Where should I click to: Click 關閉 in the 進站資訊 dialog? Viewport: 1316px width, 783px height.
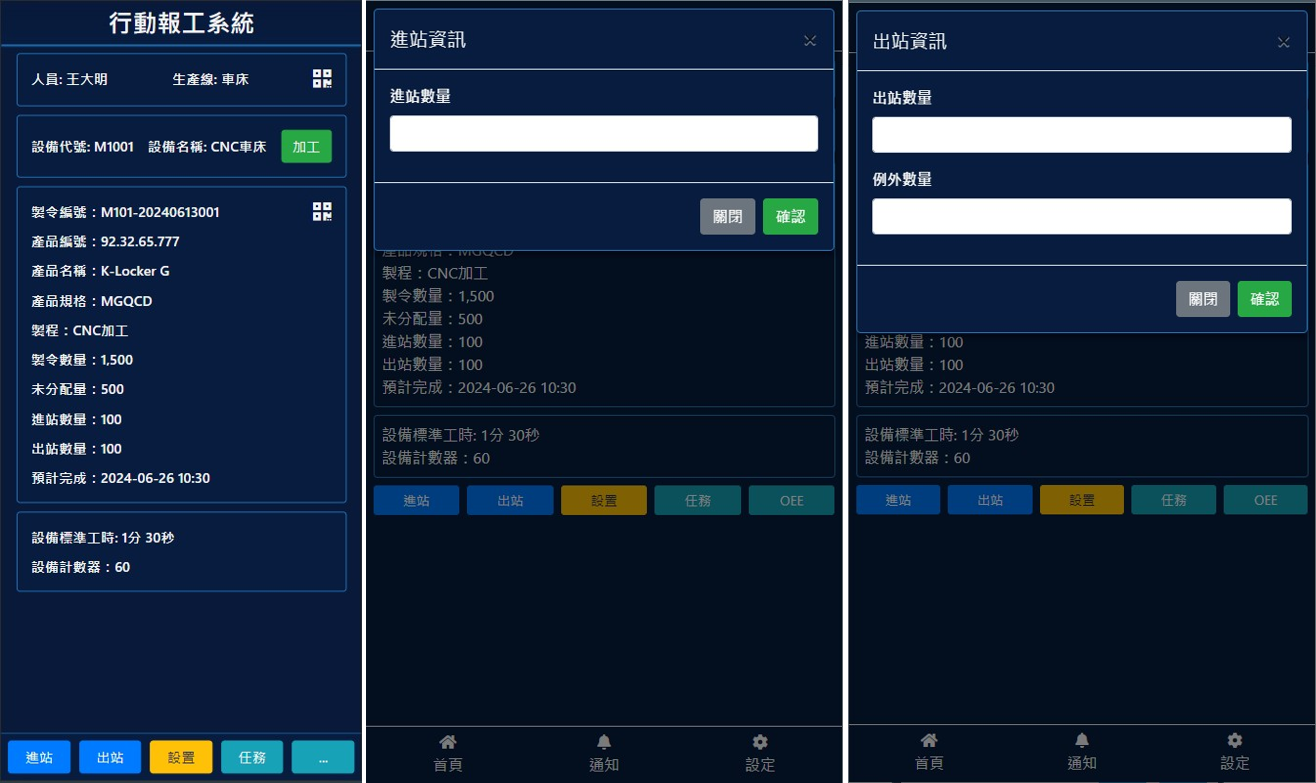(727, 217)
